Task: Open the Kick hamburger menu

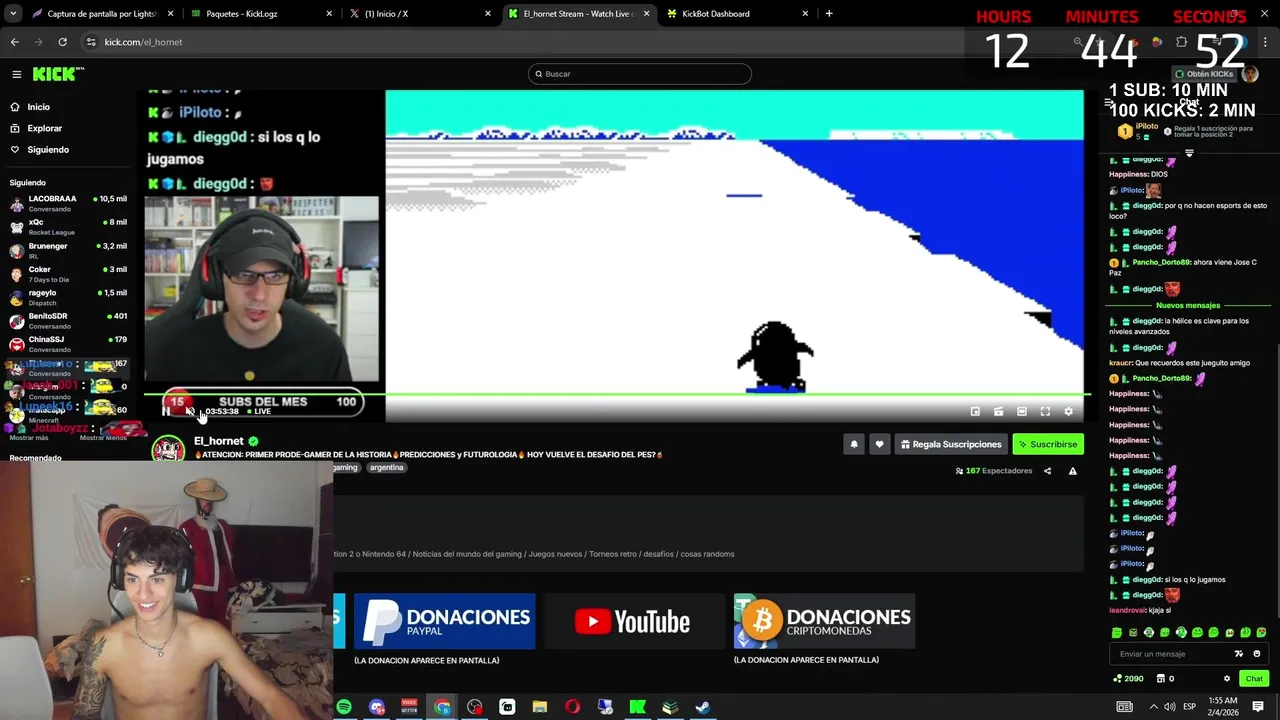Action: tap(16, 74)
